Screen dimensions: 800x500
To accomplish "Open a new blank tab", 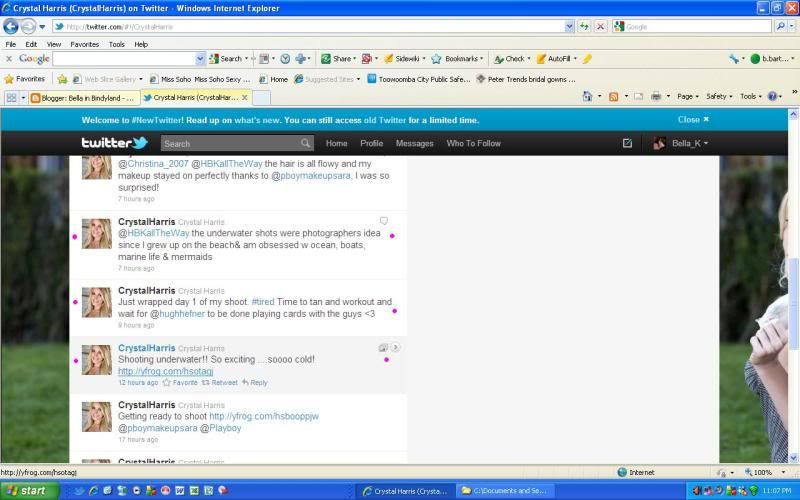I will click(262, 97).
